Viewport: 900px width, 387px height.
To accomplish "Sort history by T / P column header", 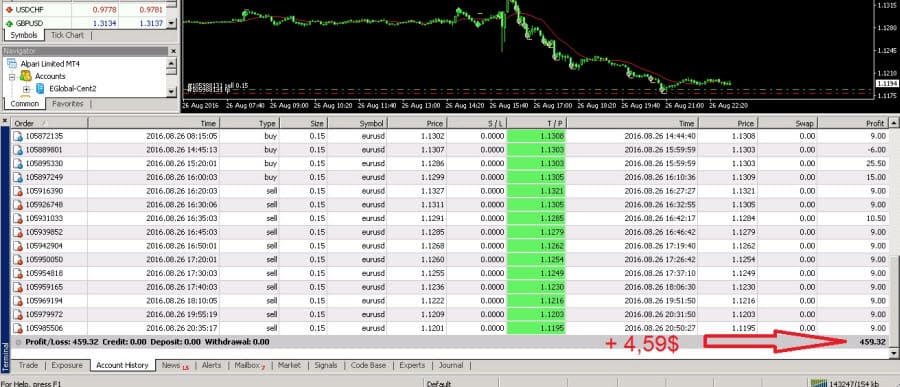I will (537, 123).
